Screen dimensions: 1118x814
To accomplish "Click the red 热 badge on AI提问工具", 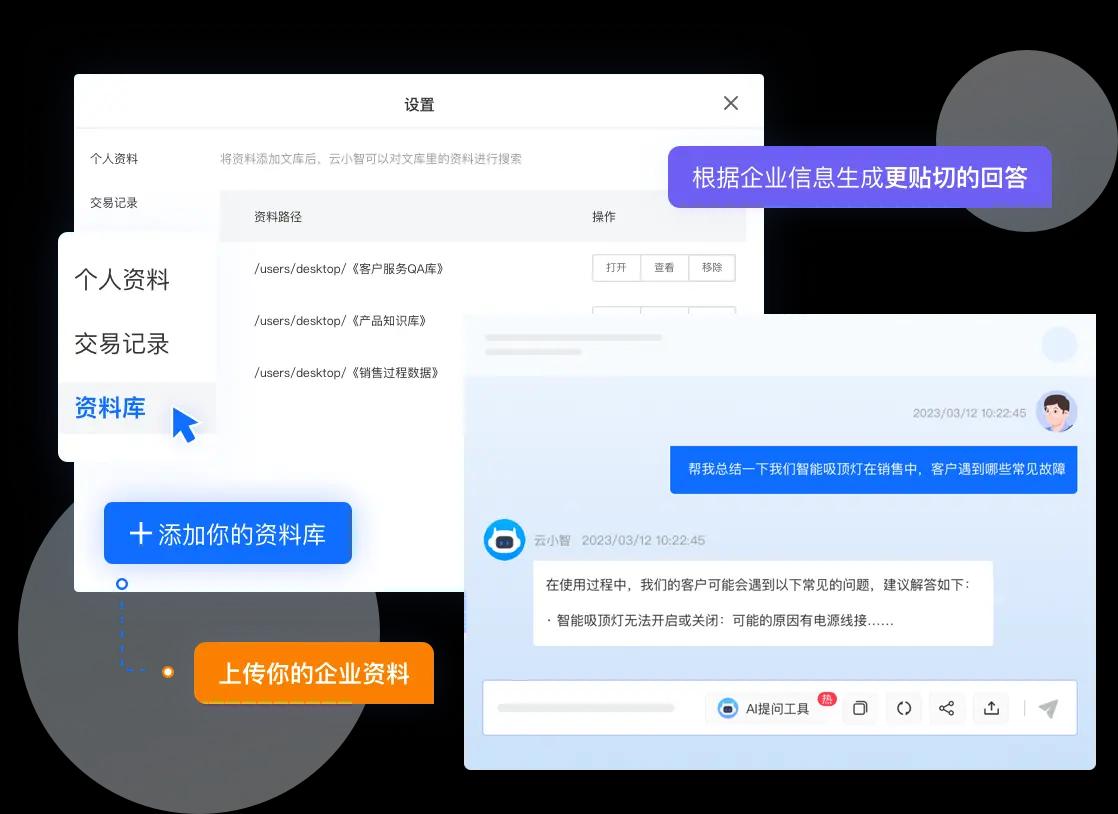I will [826, 699].
